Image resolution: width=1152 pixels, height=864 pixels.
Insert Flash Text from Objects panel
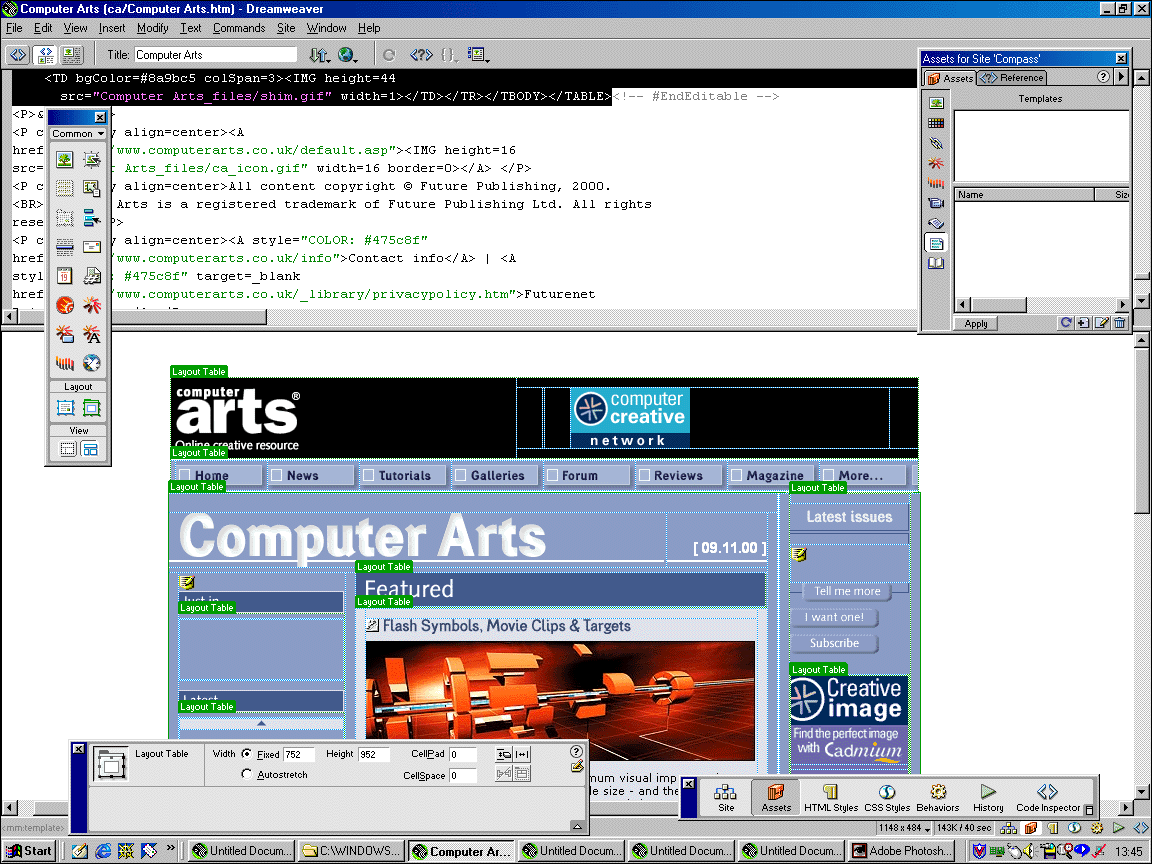point(92,334)
